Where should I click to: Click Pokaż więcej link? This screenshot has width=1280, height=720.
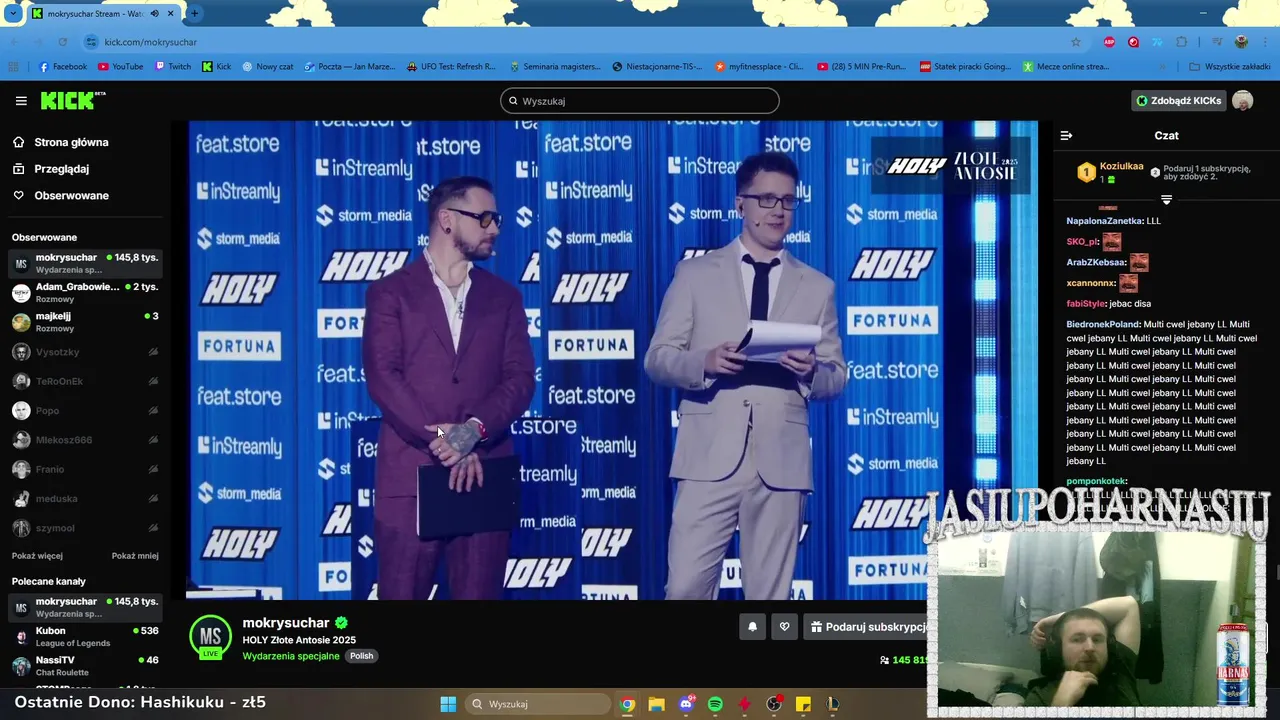37,556
